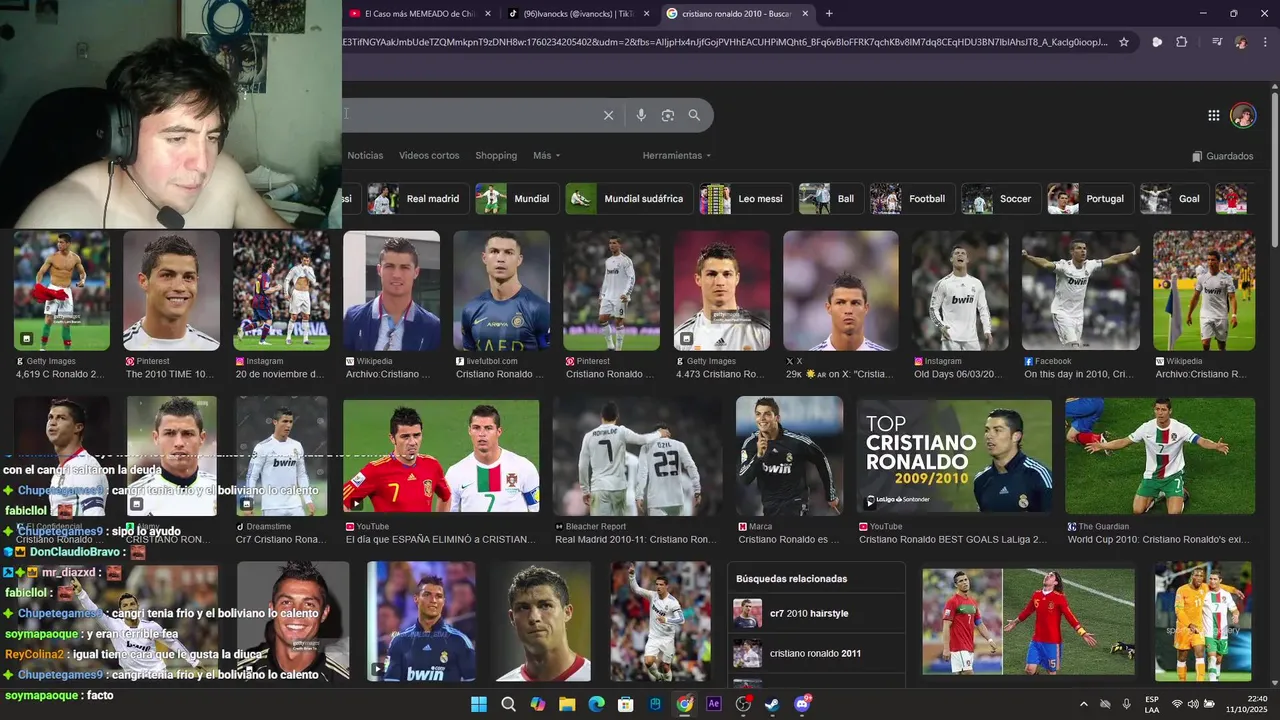This screenshot has height=720, width=1280.
Task: Open Chrome media controls icon
Action: point(1217,42)
